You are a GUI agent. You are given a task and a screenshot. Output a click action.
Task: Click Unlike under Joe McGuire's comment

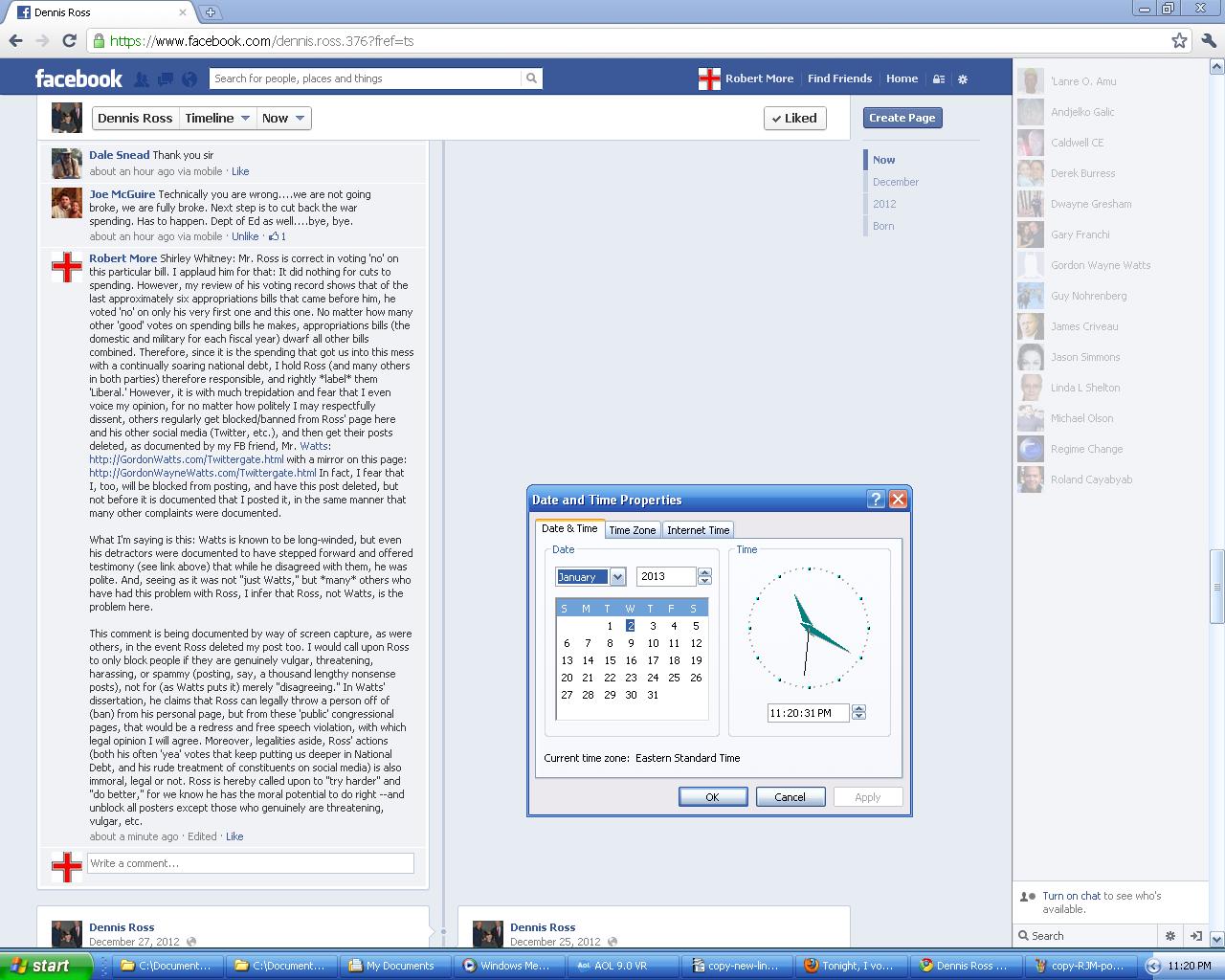pyautogui.click(x=245, y=236)
